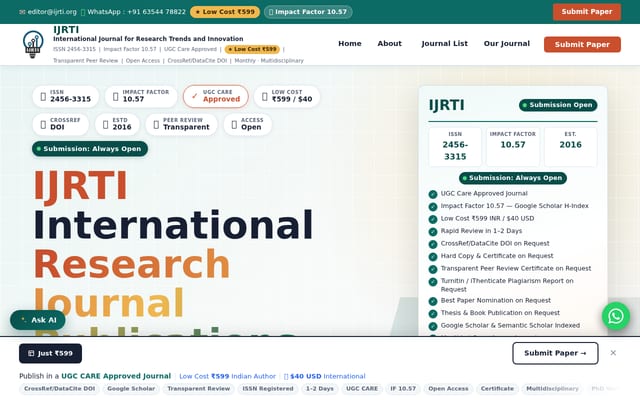
Task: Click the UGC CARE Approved pill
Action: point(216,96)
